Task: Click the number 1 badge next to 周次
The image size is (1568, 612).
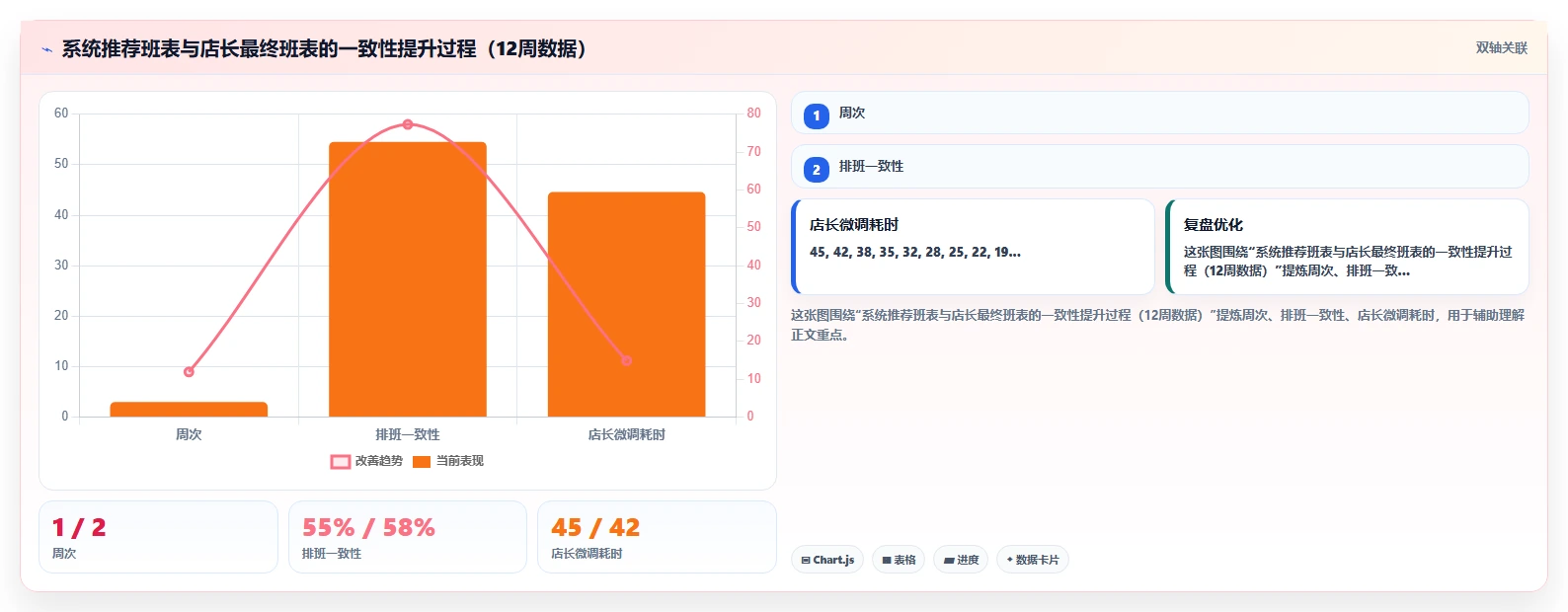Action: (816, 115)
